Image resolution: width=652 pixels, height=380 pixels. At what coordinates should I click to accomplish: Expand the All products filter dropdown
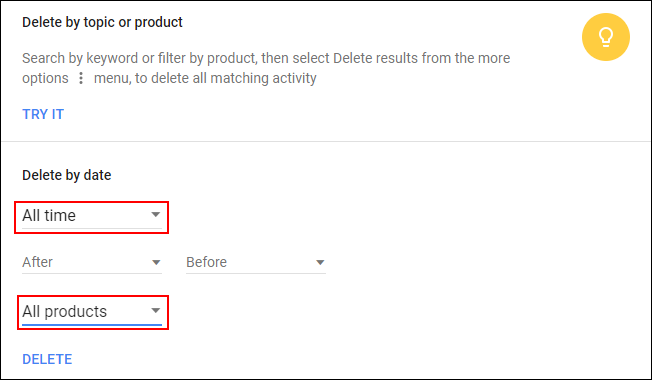(92, 312)
